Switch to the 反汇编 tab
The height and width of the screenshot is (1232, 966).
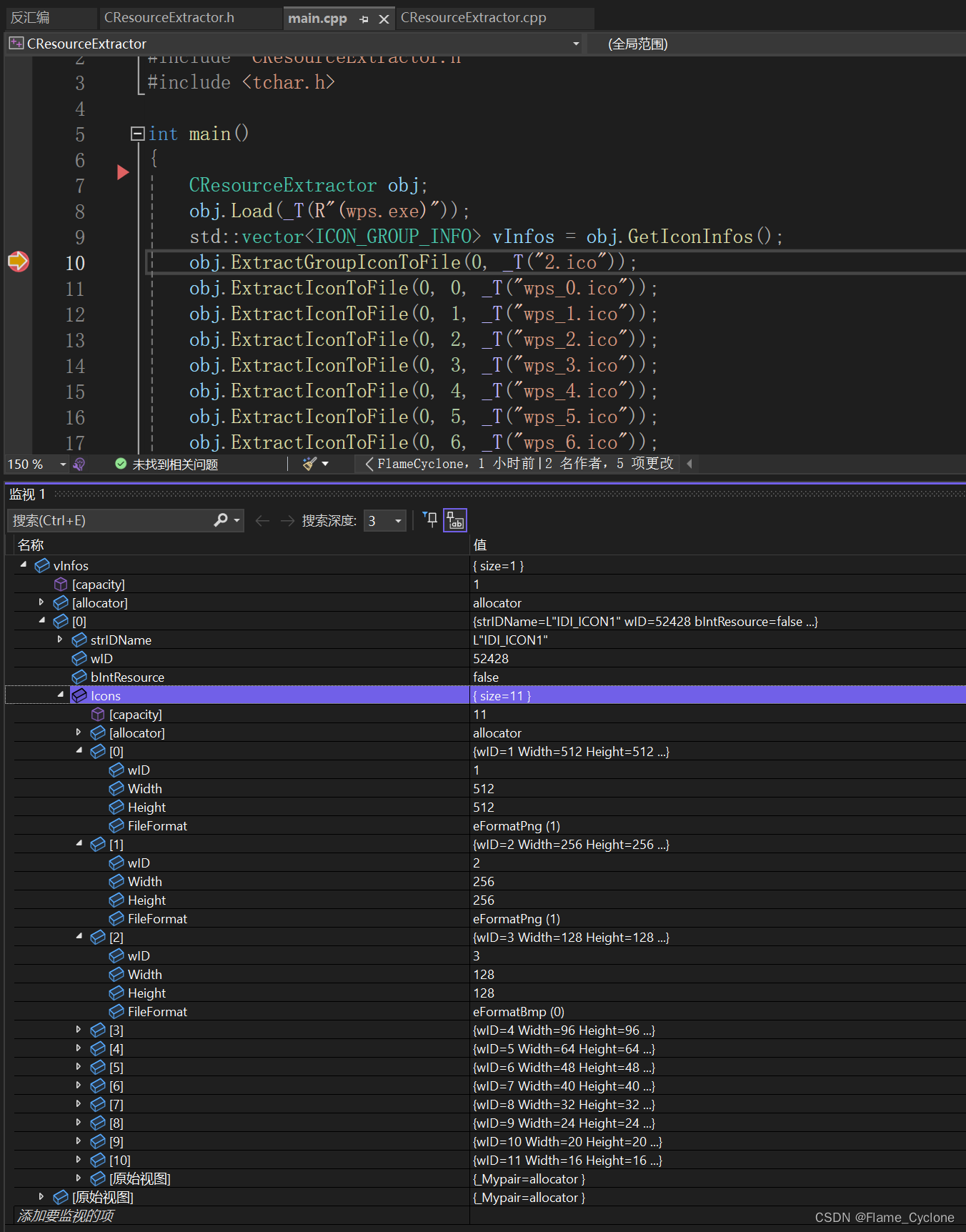click(x=30, y=18)
